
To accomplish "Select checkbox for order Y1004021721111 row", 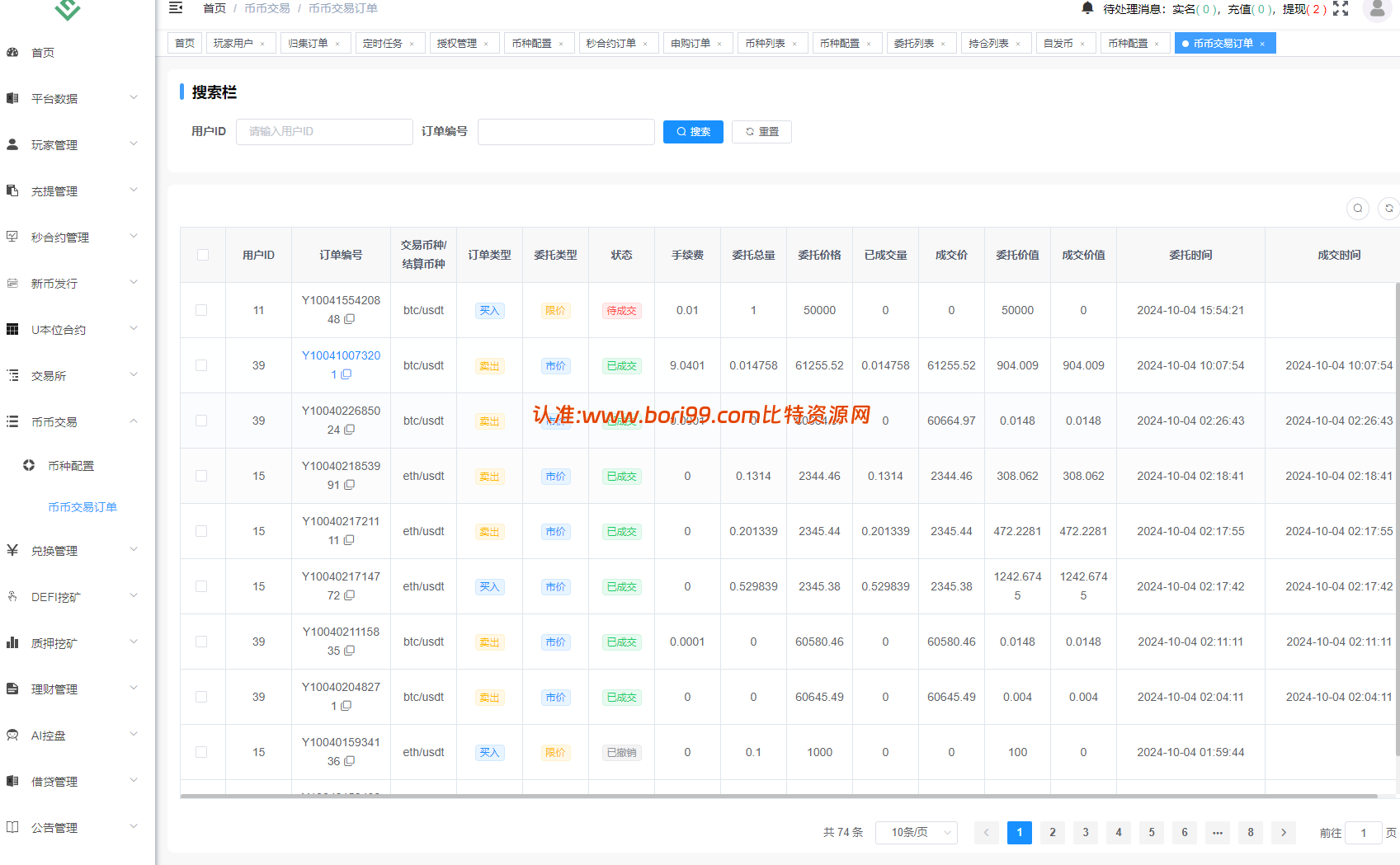I will coord(201,531).
